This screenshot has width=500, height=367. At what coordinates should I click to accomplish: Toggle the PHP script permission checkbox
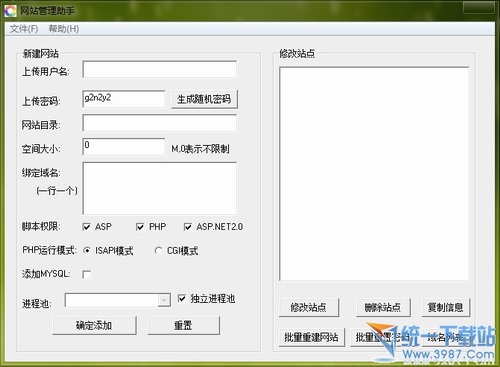coord(140,227)
